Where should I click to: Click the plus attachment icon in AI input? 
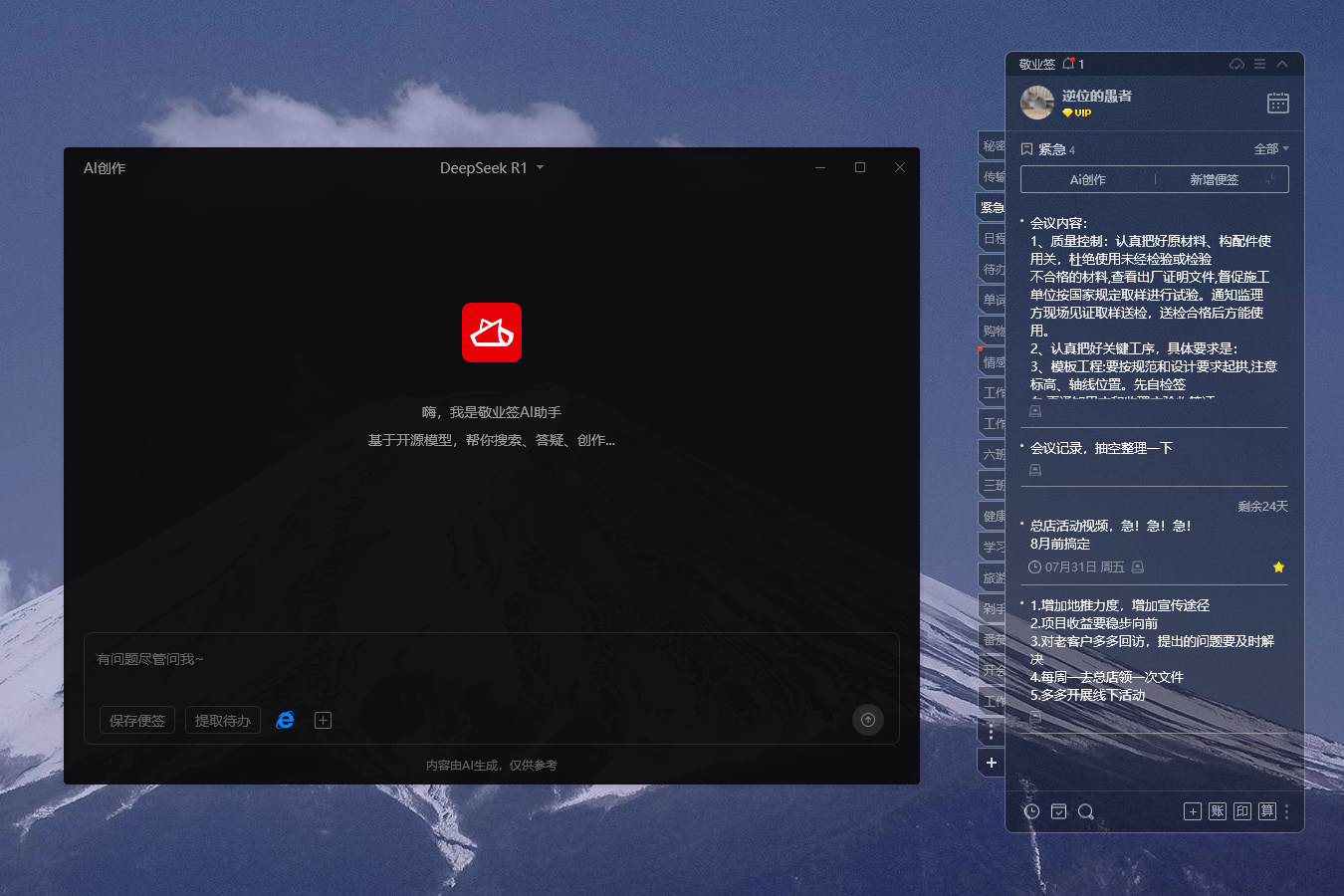coord(323,720)
